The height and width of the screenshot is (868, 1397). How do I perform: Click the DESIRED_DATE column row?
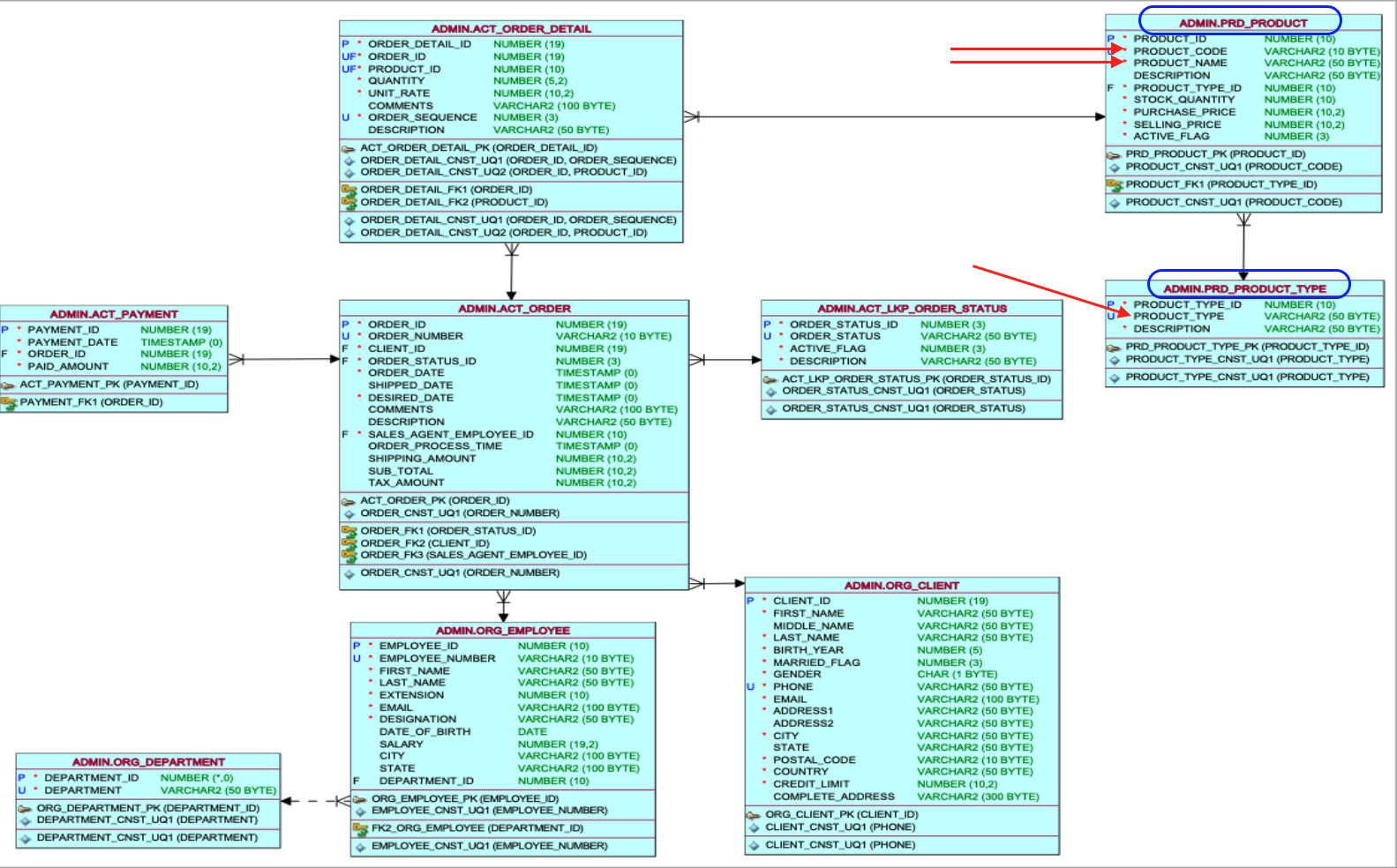[x=514, y=398]
